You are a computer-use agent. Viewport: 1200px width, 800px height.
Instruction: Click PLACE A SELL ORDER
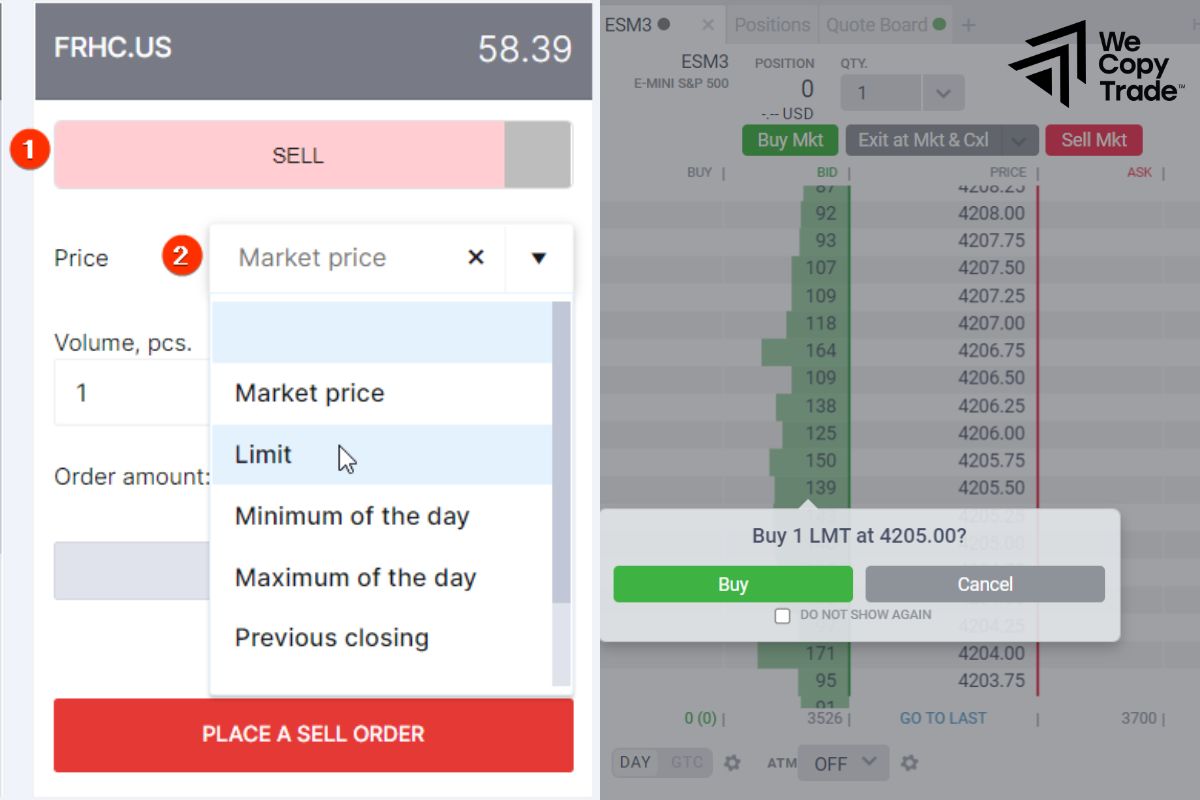click(313, 734)
